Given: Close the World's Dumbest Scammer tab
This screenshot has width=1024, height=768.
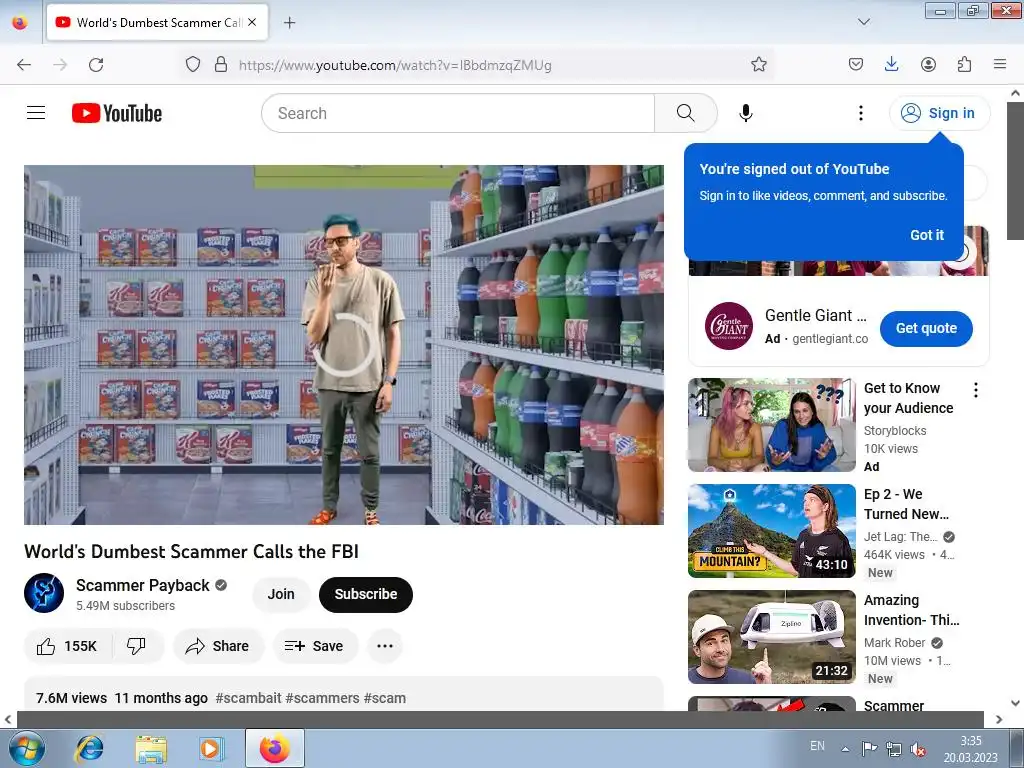Looking at the screenshot, I should tap(252, 22).
